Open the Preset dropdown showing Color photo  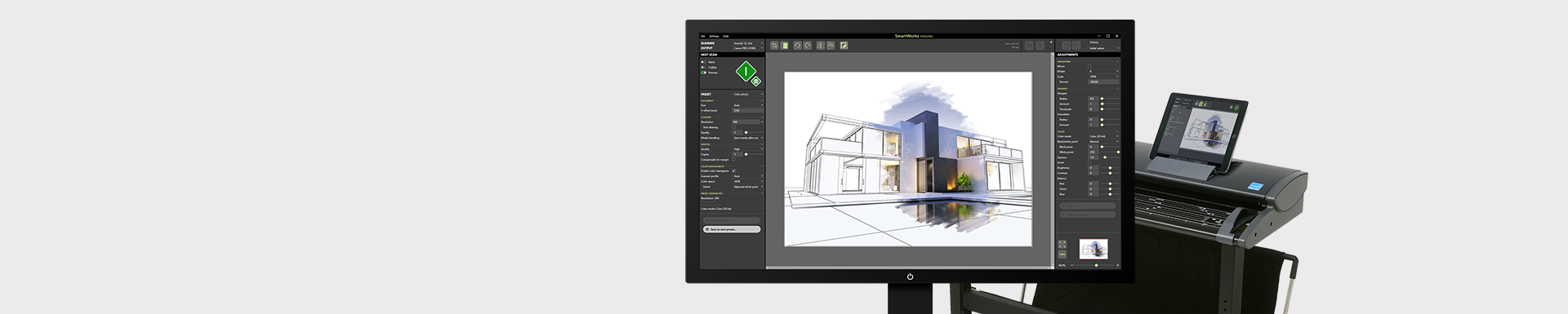tap(748, 95)
